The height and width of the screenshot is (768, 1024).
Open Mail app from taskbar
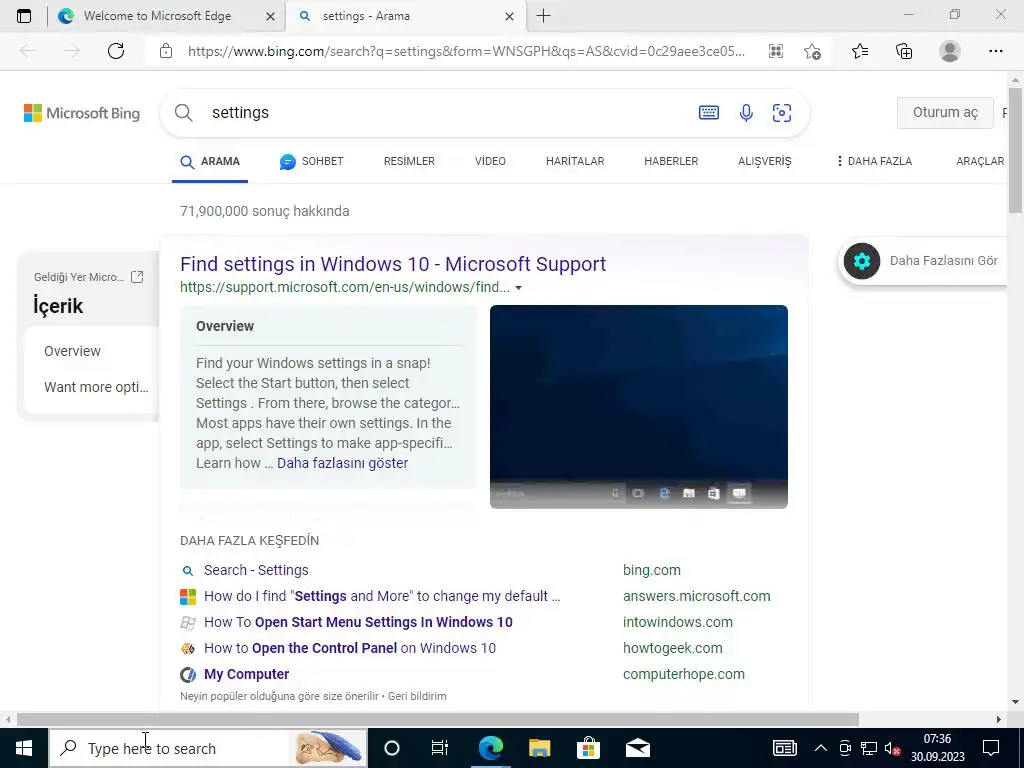tap(638, 748)
